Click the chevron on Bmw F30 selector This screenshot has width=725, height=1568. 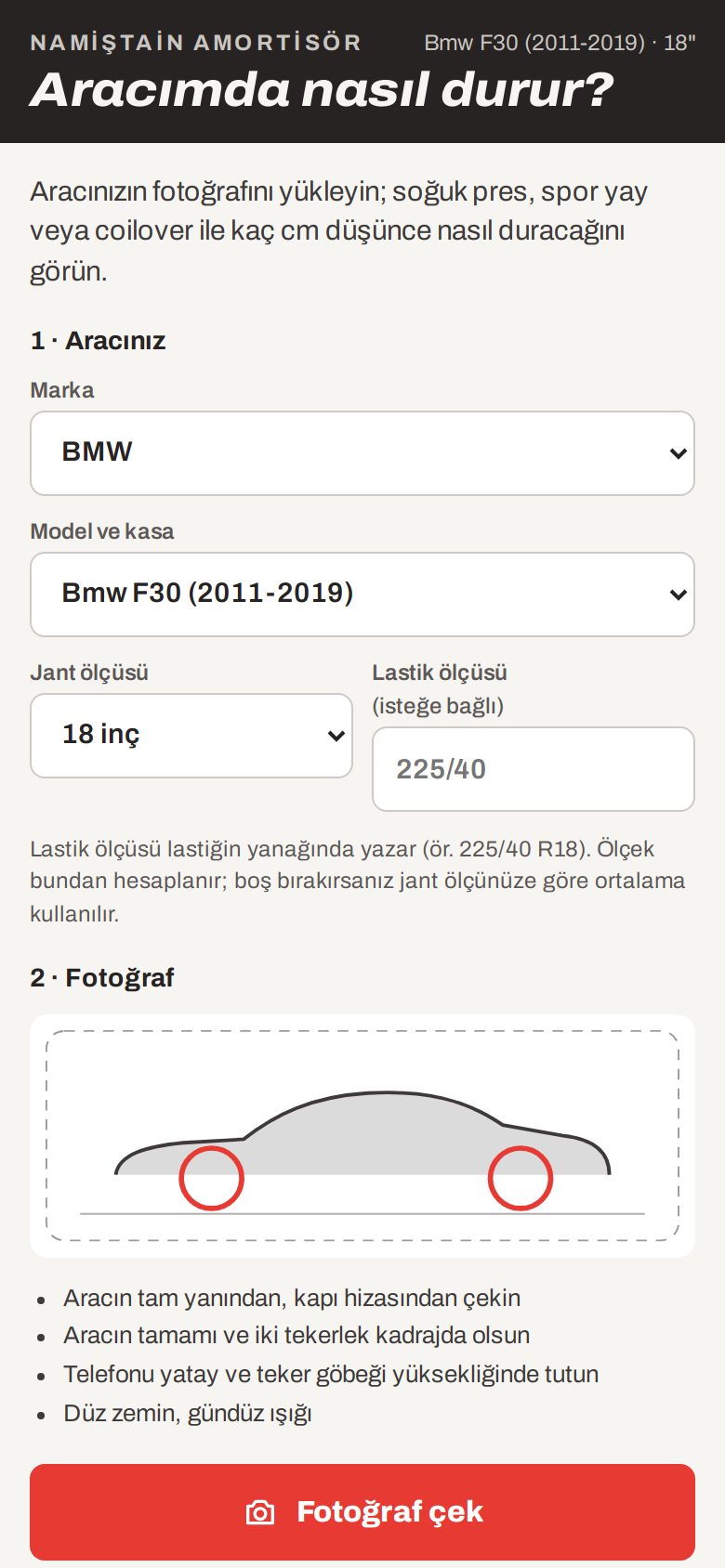point(679,595)
